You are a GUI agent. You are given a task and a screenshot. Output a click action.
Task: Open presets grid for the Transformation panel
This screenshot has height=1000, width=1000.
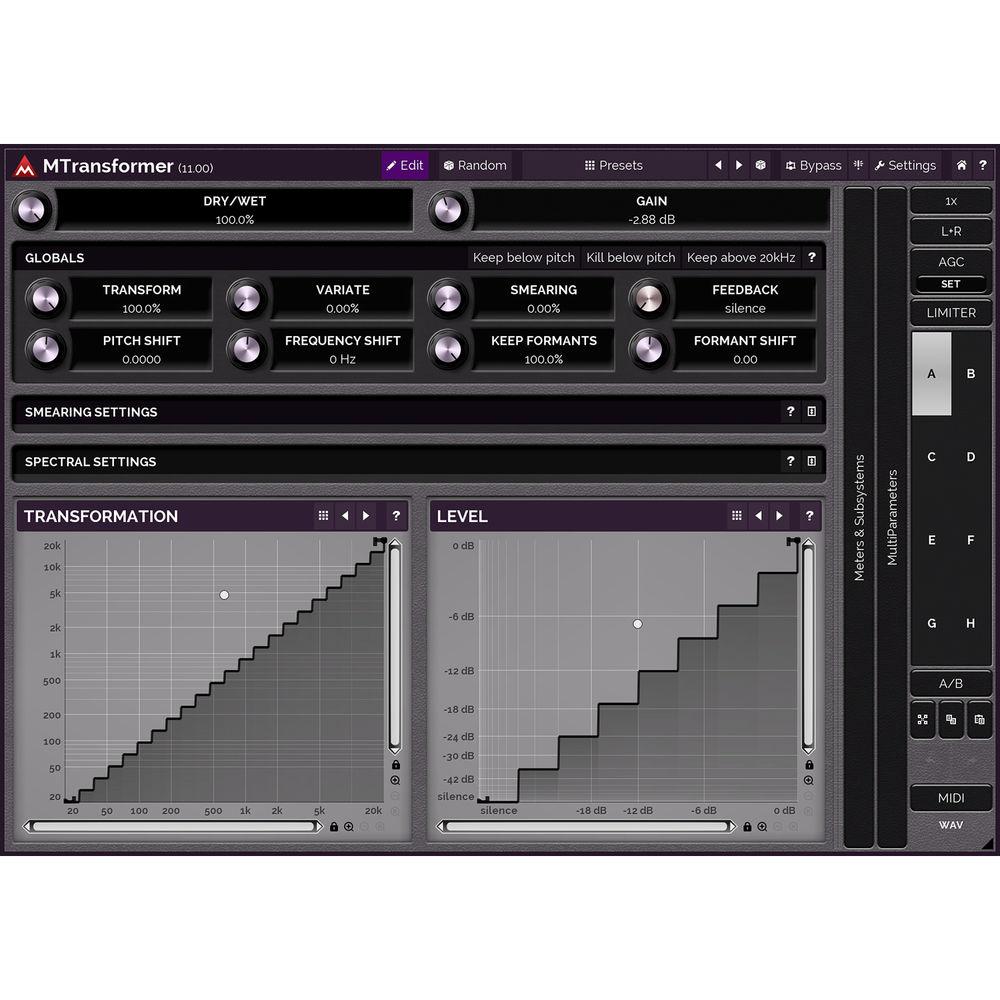pos(322,516)
